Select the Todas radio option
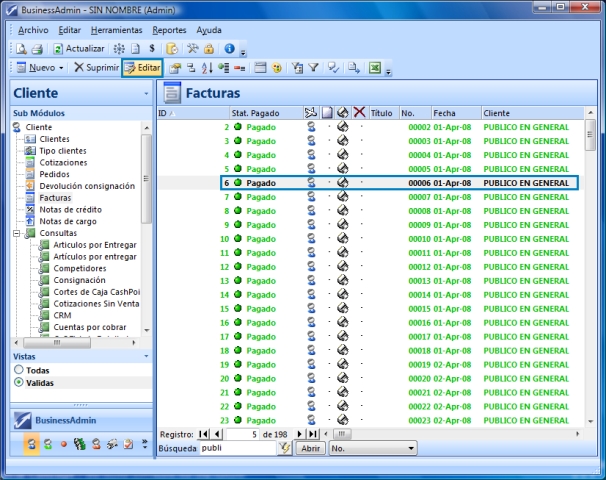Screen dimensions: 606x480 tap(18, 370)
